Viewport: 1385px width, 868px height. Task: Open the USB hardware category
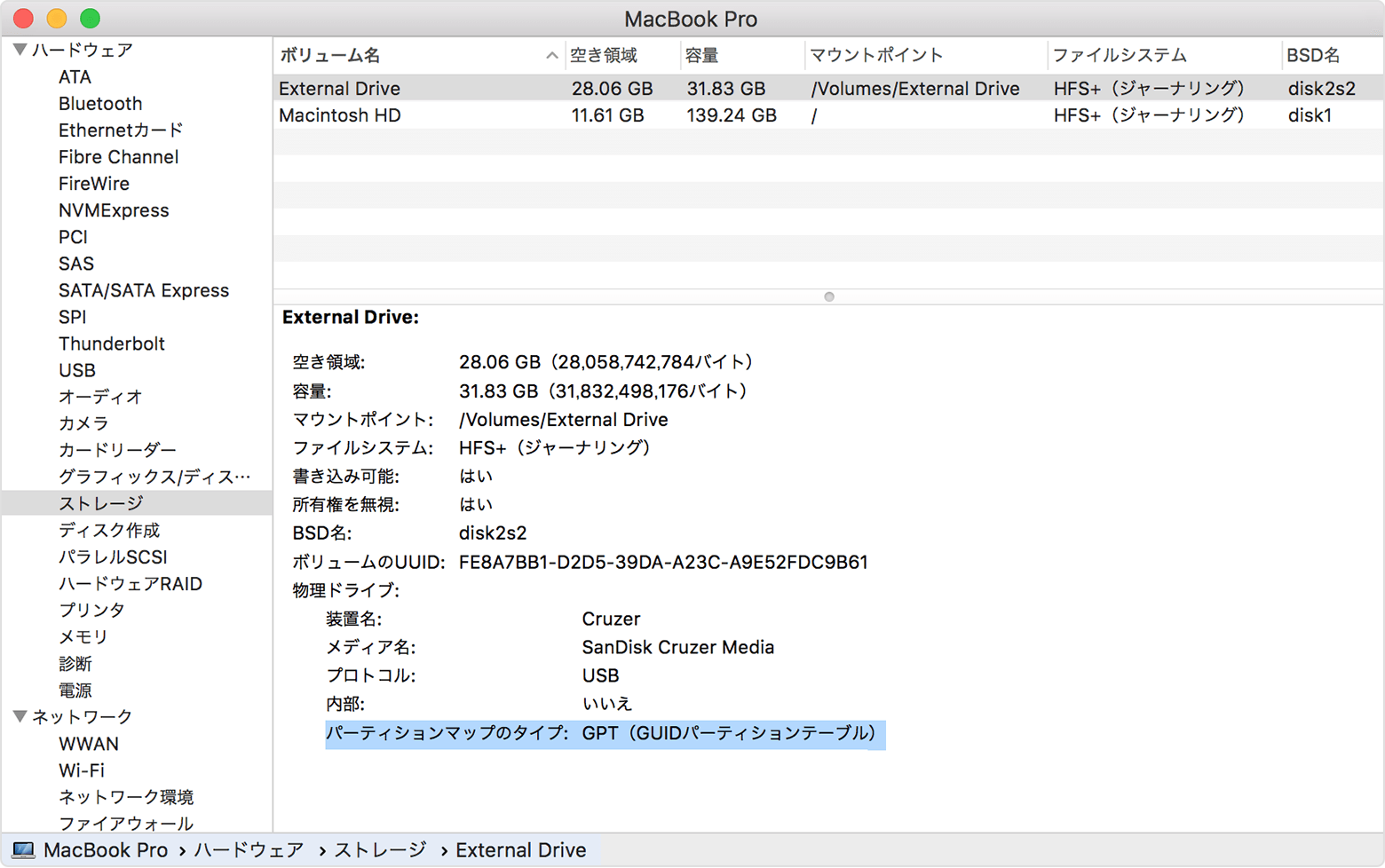point(76,370)
